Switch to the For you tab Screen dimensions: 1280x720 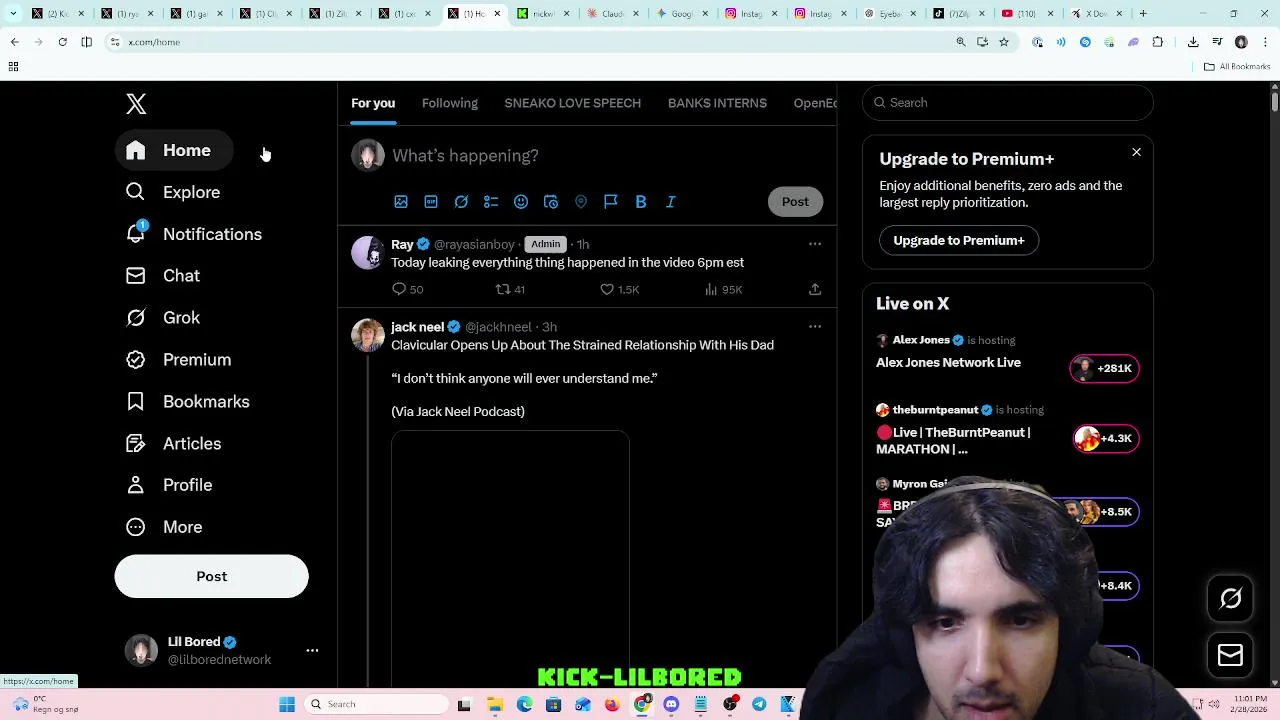click(x=373, y=103)
